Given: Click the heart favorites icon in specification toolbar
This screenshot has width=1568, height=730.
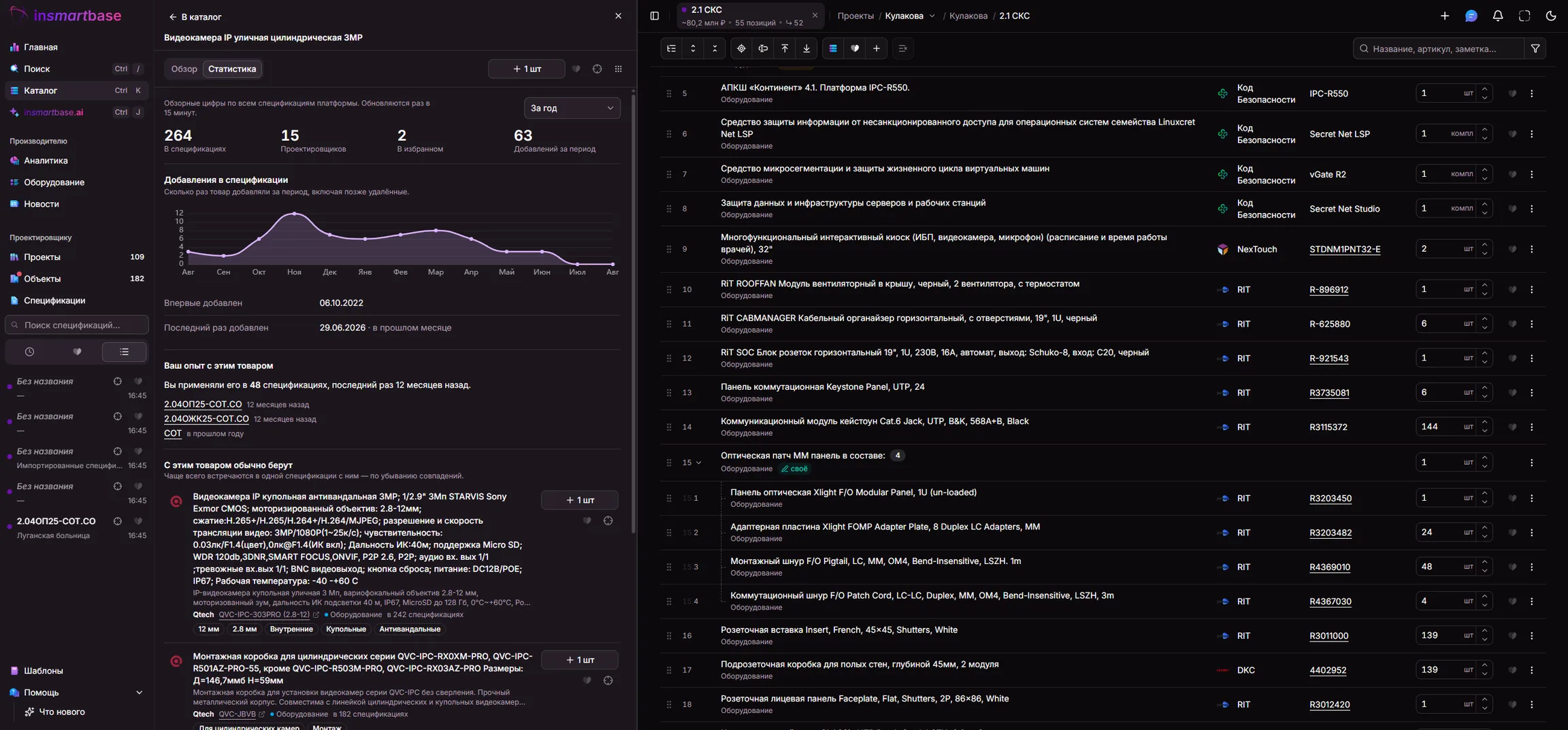Looking at the screenshot, I should (855, 48).
